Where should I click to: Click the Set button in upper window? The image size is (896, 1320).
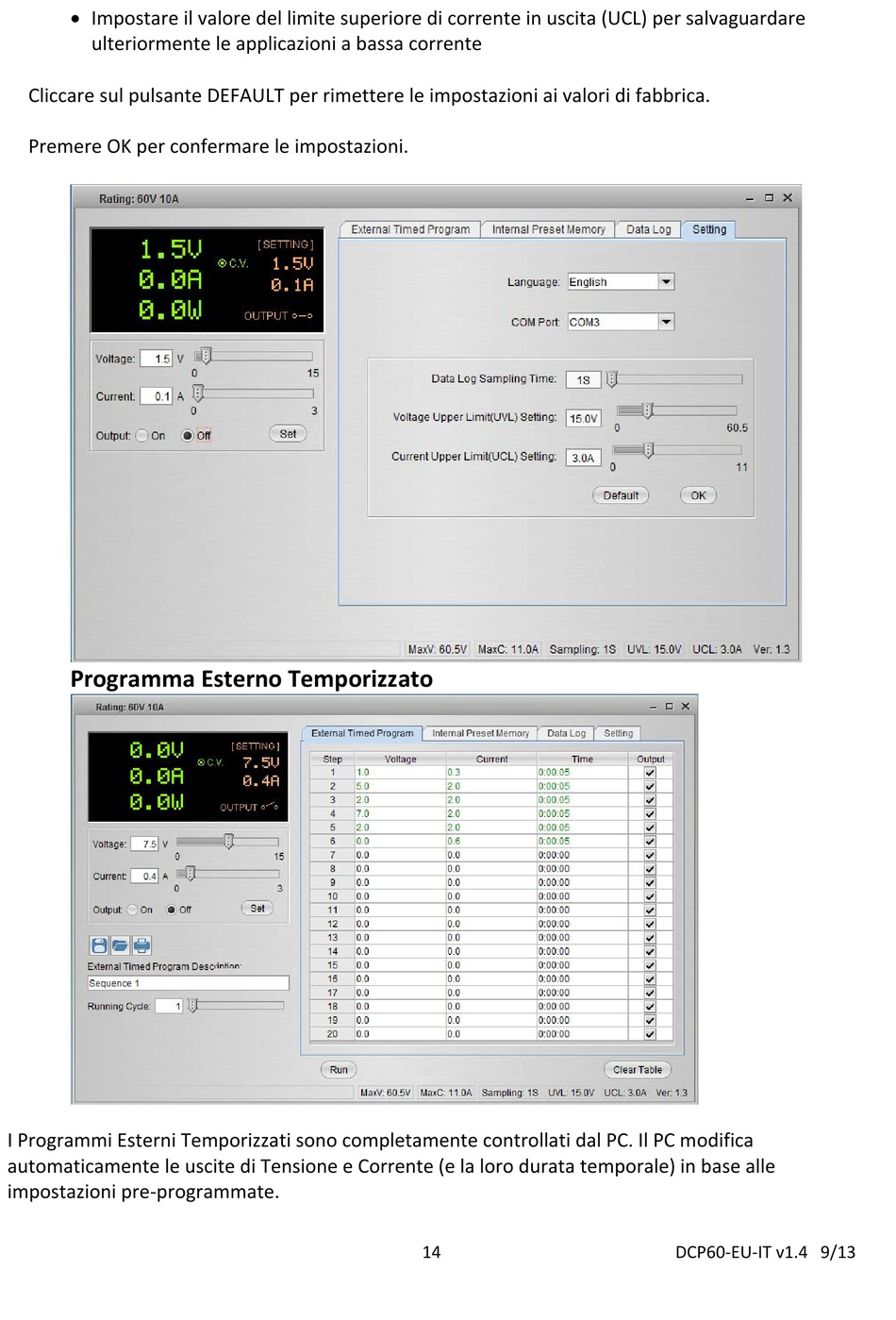tap(288, 434)
